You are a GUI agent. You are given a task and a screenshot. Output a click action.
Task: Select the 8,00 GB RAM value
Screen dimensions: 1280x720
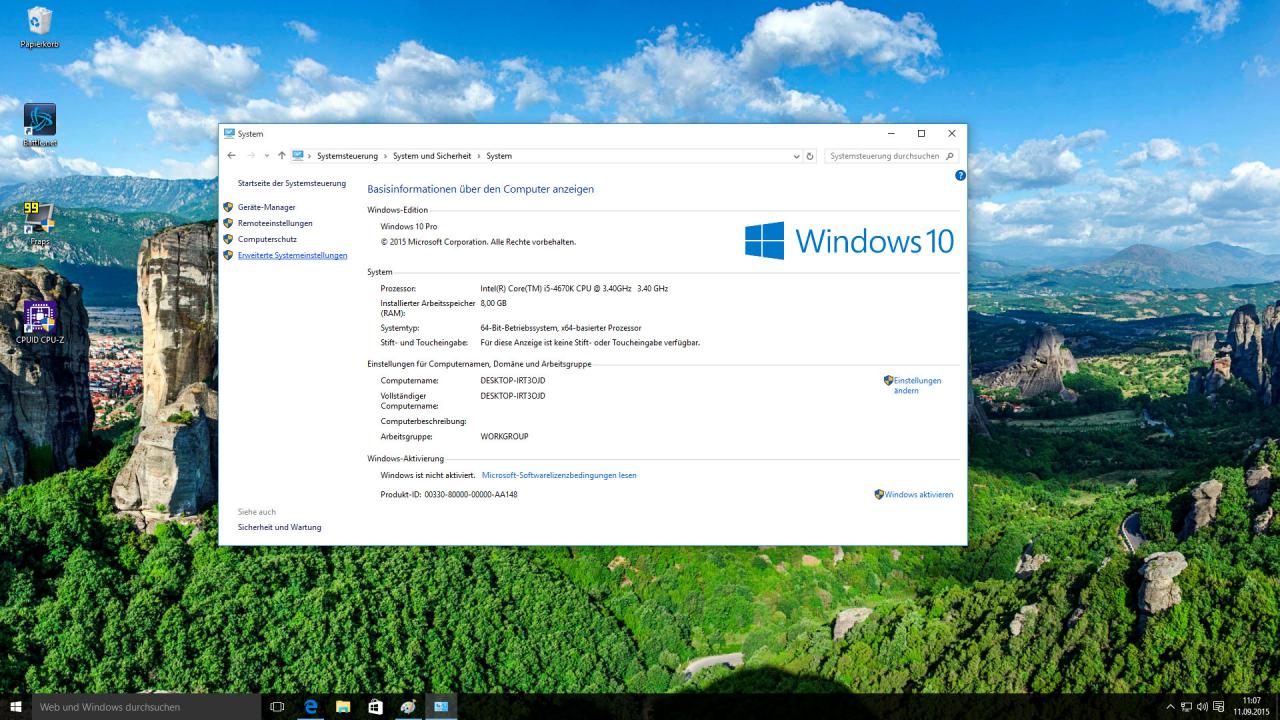pyautogui.click(x=493, y=303)
